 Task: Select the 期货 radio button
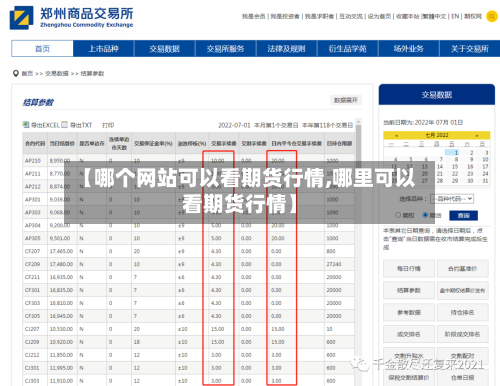tap(425, 215)
